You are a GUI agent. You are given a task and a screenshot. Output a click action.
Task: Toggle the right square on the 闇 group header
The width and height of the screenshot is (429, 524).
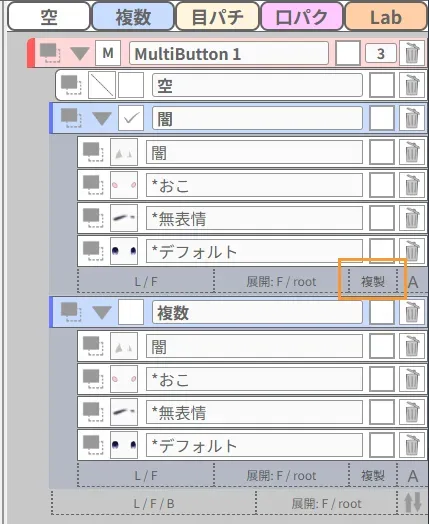pos(382,118)
